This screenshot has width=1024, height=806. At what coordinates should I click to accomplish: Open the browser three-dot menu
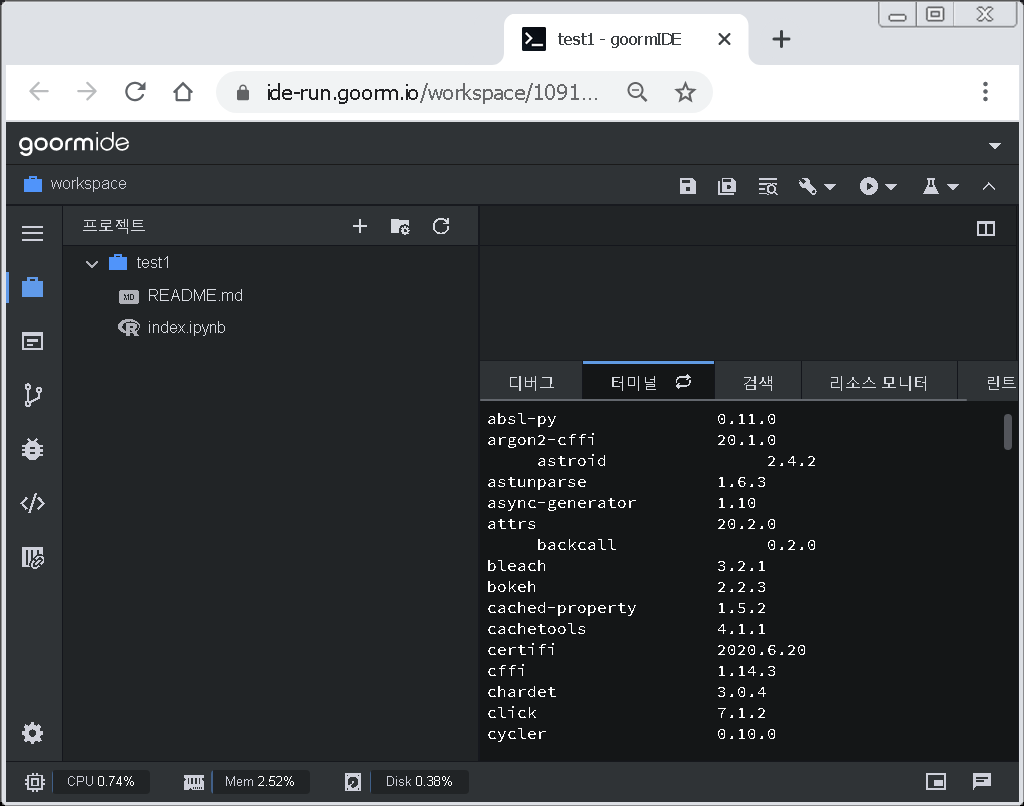(985, 91)
